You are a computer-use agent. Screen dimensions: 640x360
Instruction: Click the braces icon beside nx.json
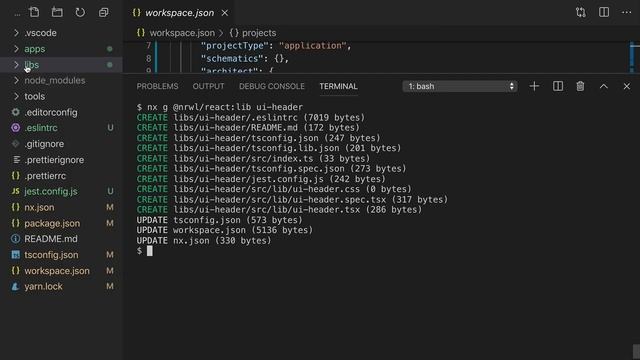coord(16,207)
